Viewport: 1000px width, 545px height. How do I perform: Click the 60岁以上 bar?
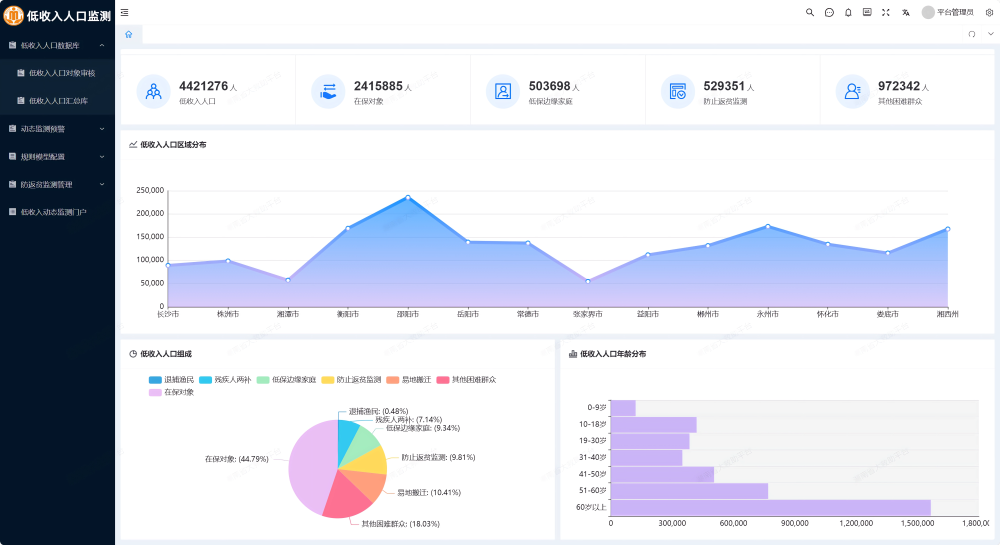(770, 507)
